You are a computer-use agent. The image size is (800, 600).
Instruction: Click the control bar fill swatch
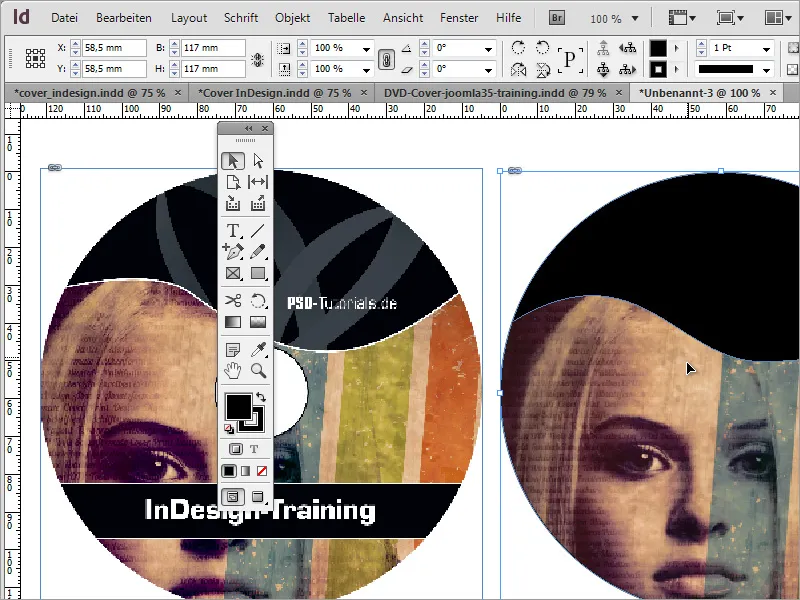click(x=658, y=48)
